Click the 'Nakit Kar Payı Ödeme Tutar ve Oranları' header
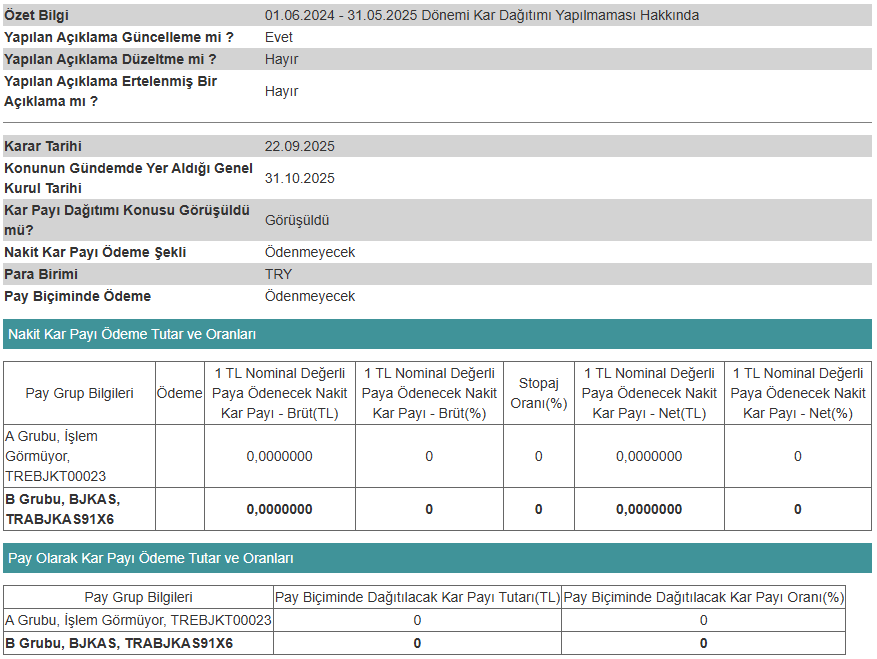877x659 pixels. pos(132,334)
